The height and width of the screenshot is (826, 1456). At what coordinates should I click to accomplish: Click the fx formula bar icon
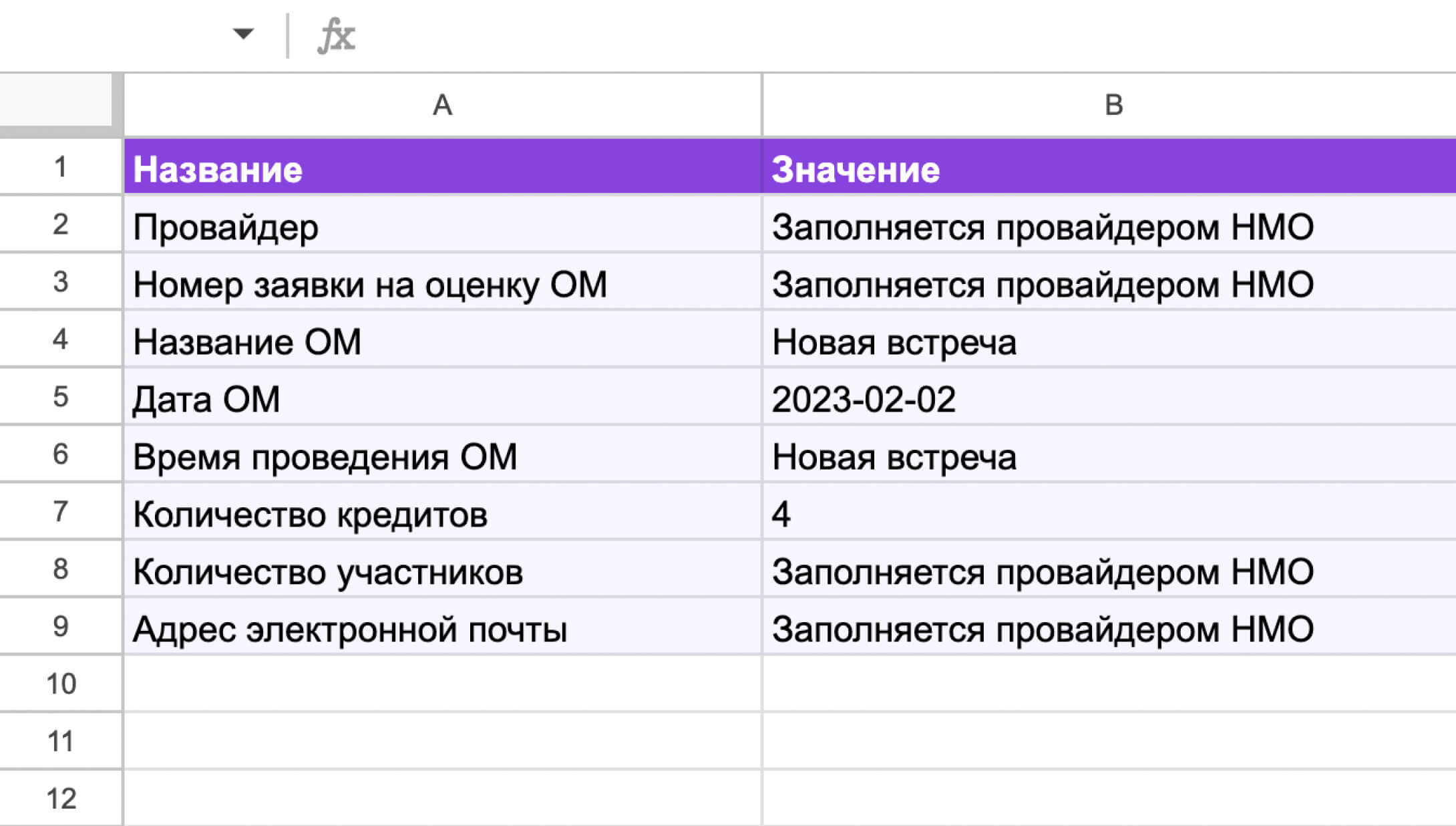(336, 35)
